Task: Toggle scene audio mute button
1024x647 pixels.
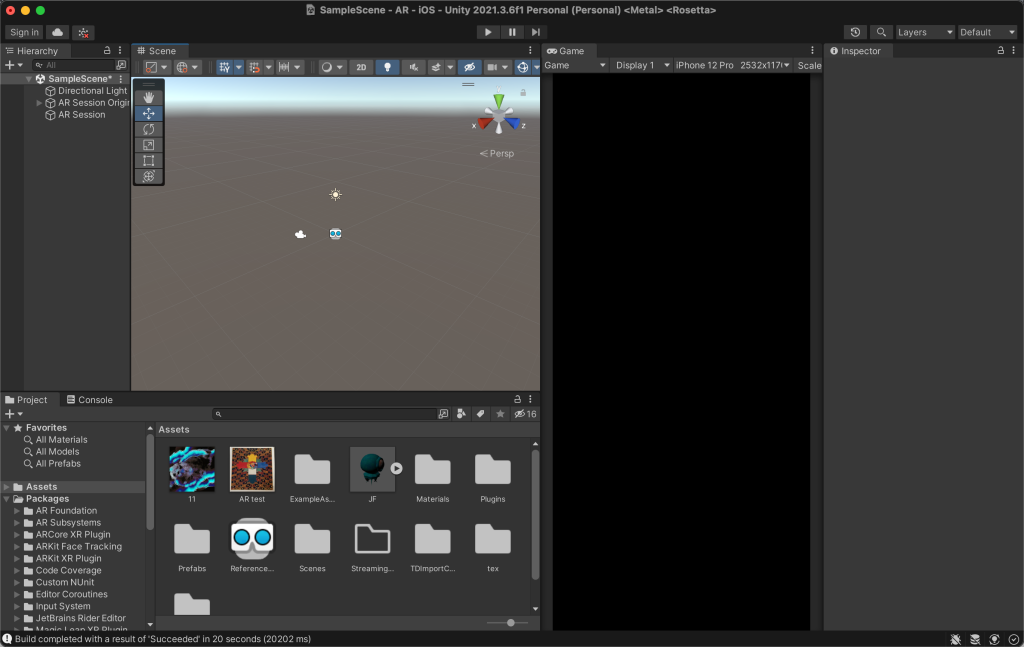Action: click(x=413, y=67)
